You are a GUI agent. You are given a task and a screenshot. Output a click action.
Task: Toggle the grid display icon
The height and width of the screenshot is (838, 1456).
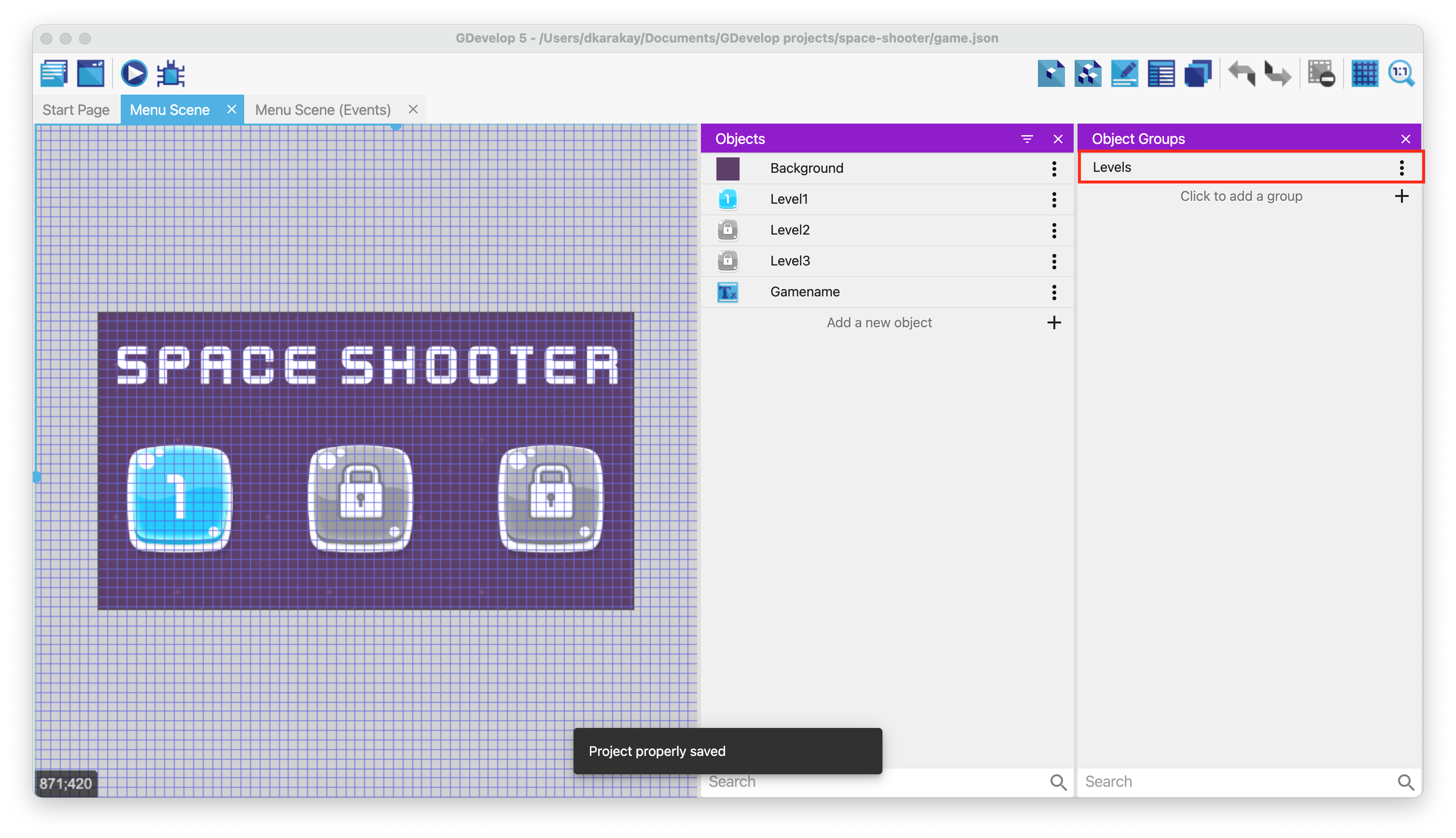(x=1364, y=74)
